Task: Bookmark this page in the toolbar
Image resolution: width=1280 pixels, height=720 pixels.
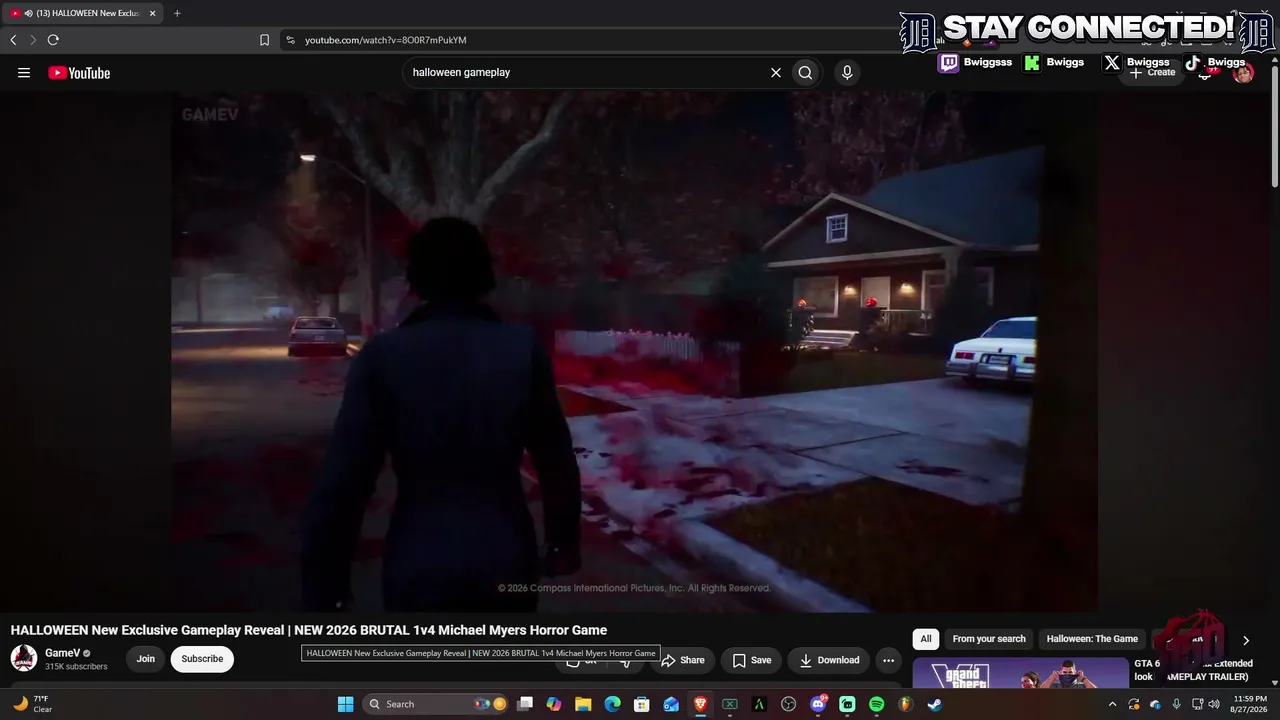Action: (264, 40)
